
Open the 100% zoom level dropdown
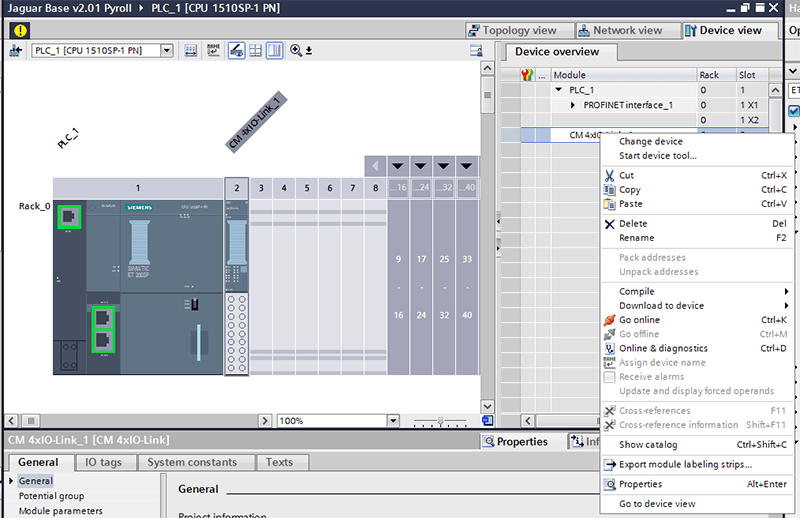coord(393,421)
